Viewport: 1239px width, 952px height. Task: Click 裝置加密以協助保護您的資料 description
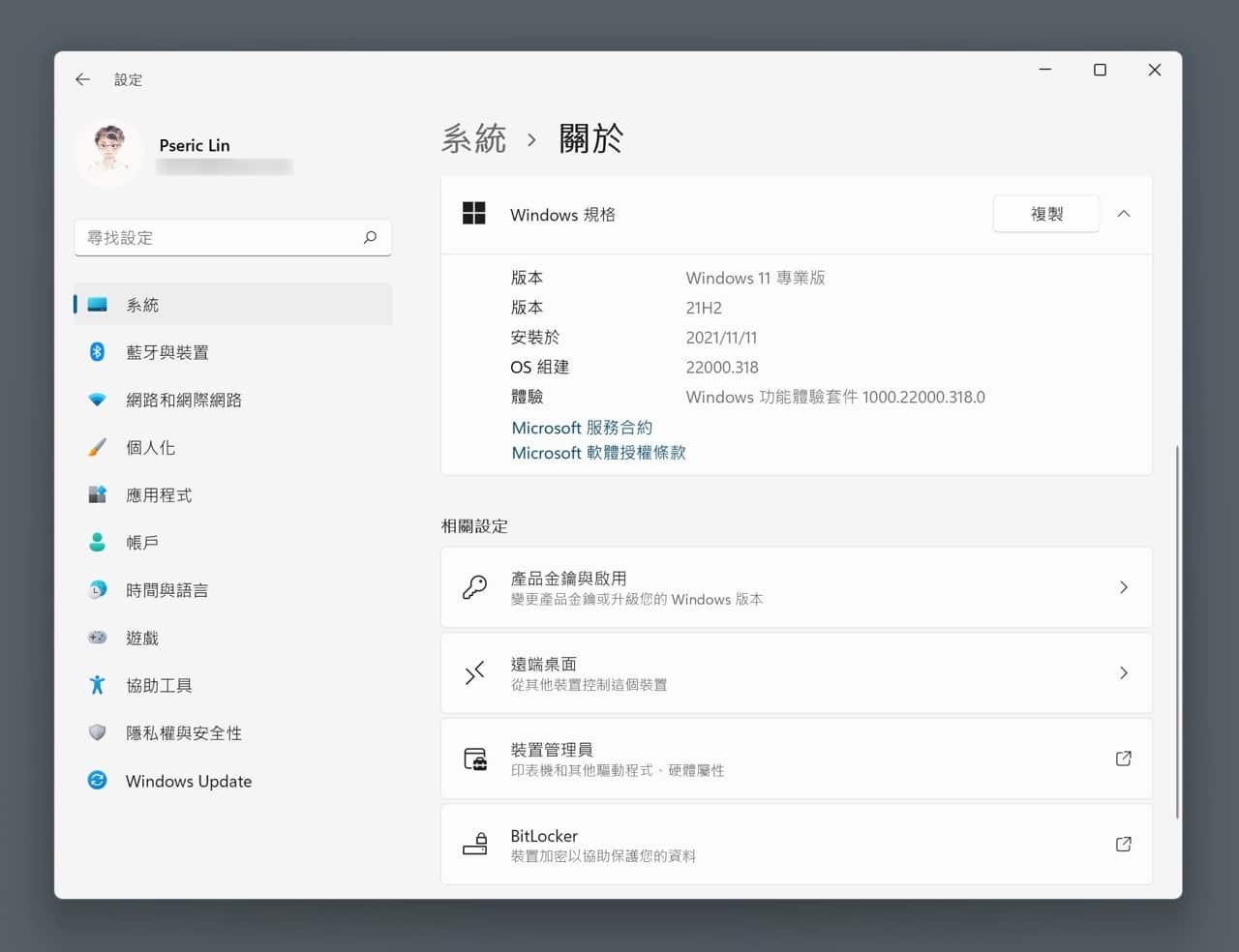(603, 856)
